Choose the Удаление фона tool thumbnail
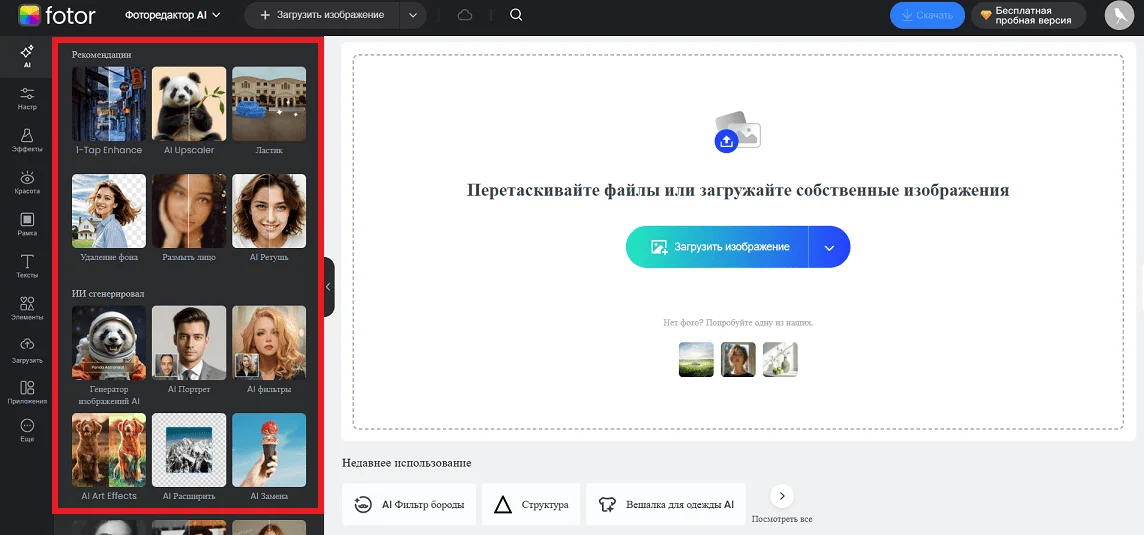This screenshot has height=535, width=1144. pyautogui.click(x=109, y=211)
